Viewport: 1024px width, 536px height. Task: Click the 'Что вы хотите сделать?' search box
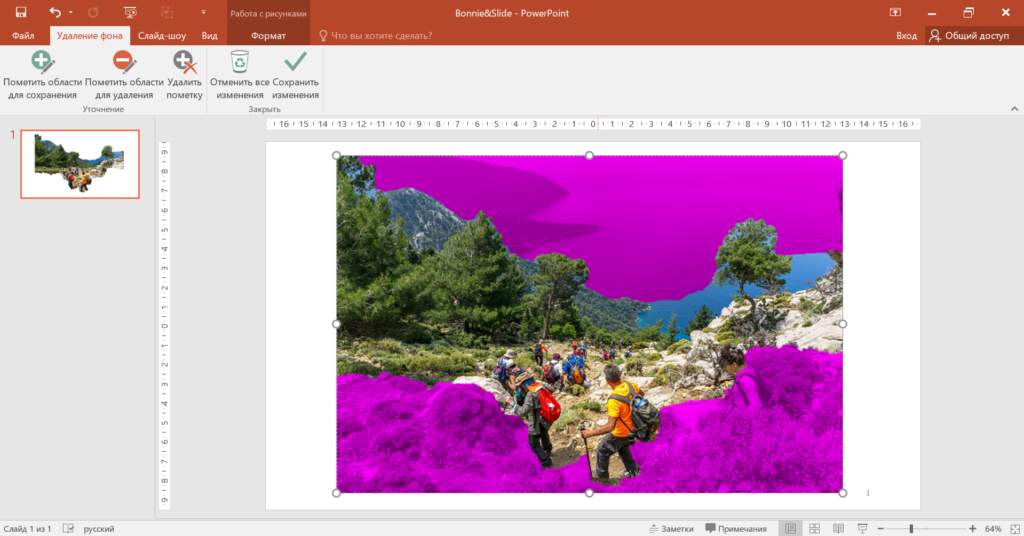376,36
